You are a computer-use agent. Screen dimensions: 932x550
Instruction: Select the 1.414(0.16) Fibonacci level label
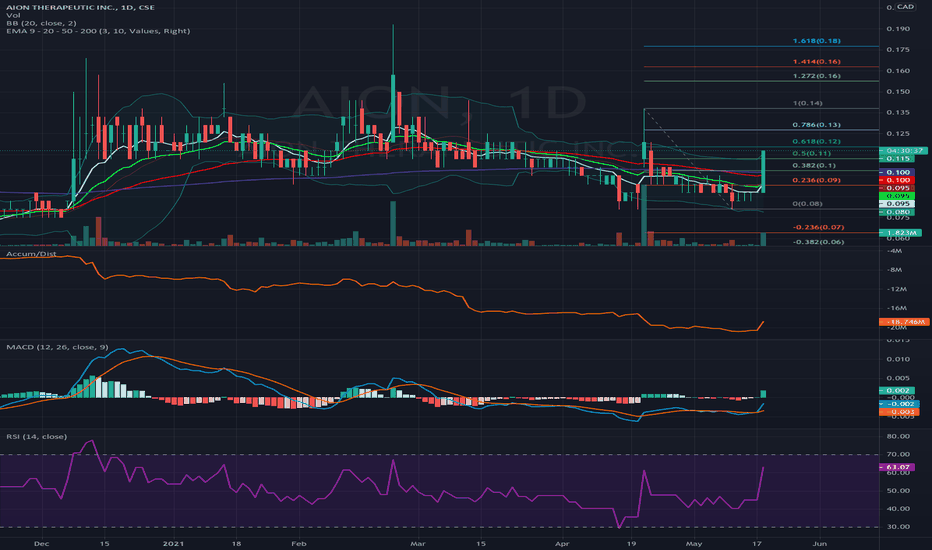coord(816,62)
